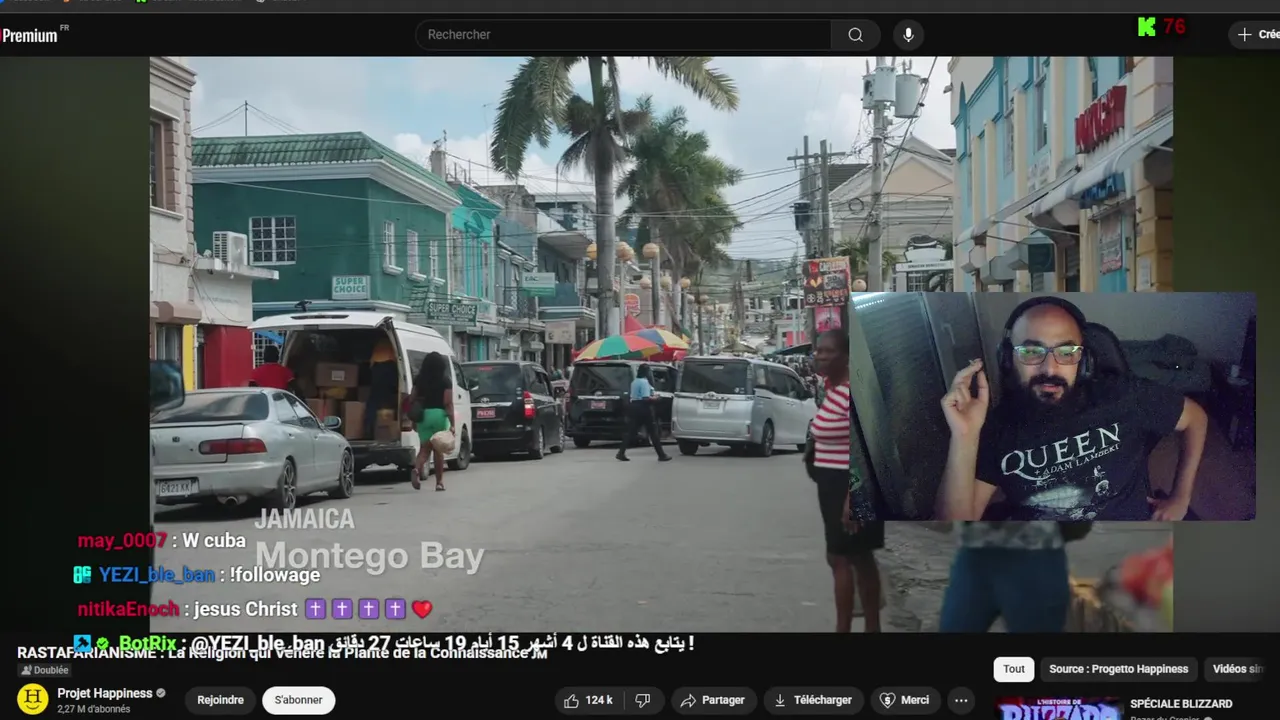The height and width of the screenshot is (720, 1280).
Task: Open the Projet Happiness channel avatar
Action: coord(33,699)
